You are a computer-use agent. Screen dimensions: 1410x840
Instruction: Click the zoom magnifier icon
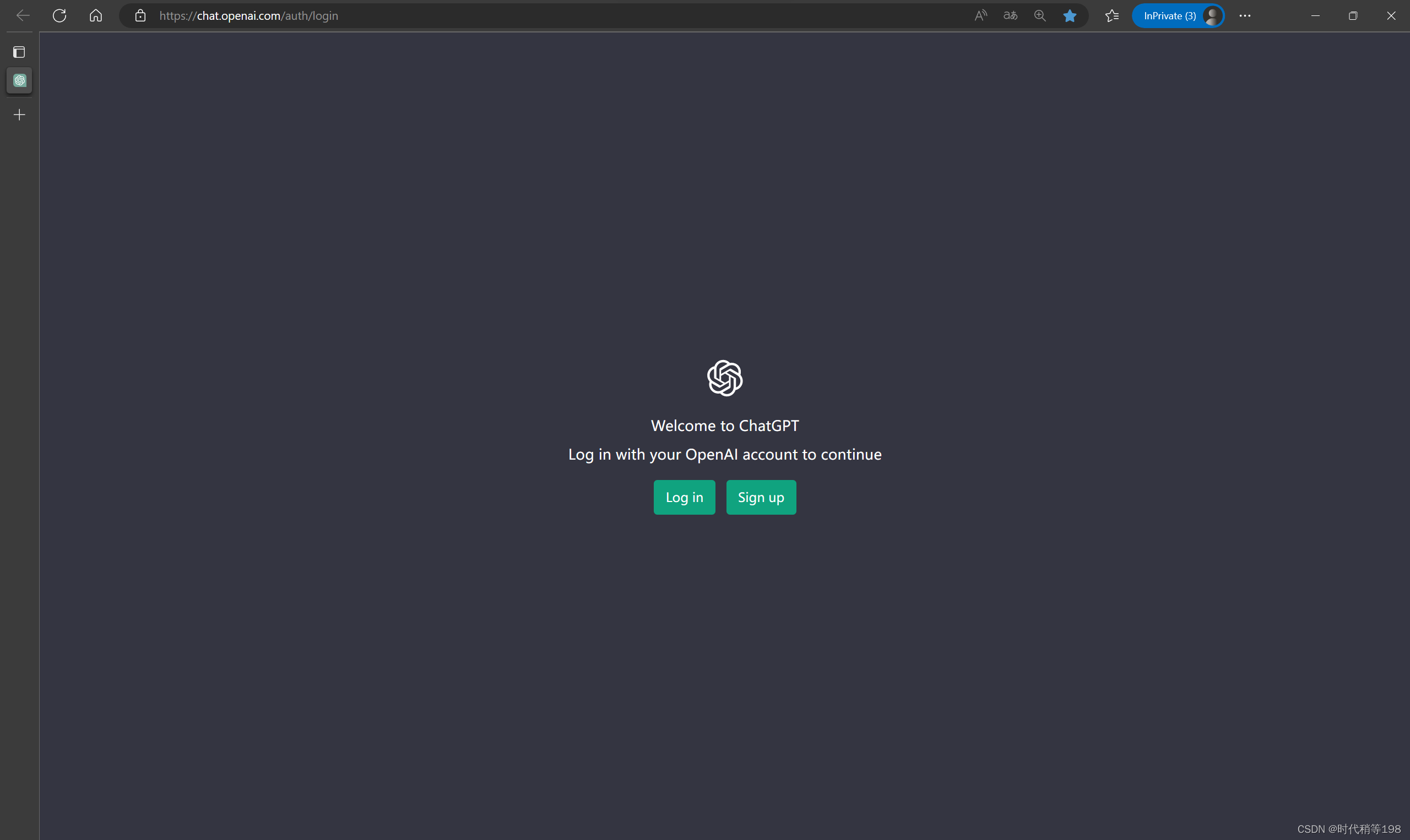[1040, 16]
